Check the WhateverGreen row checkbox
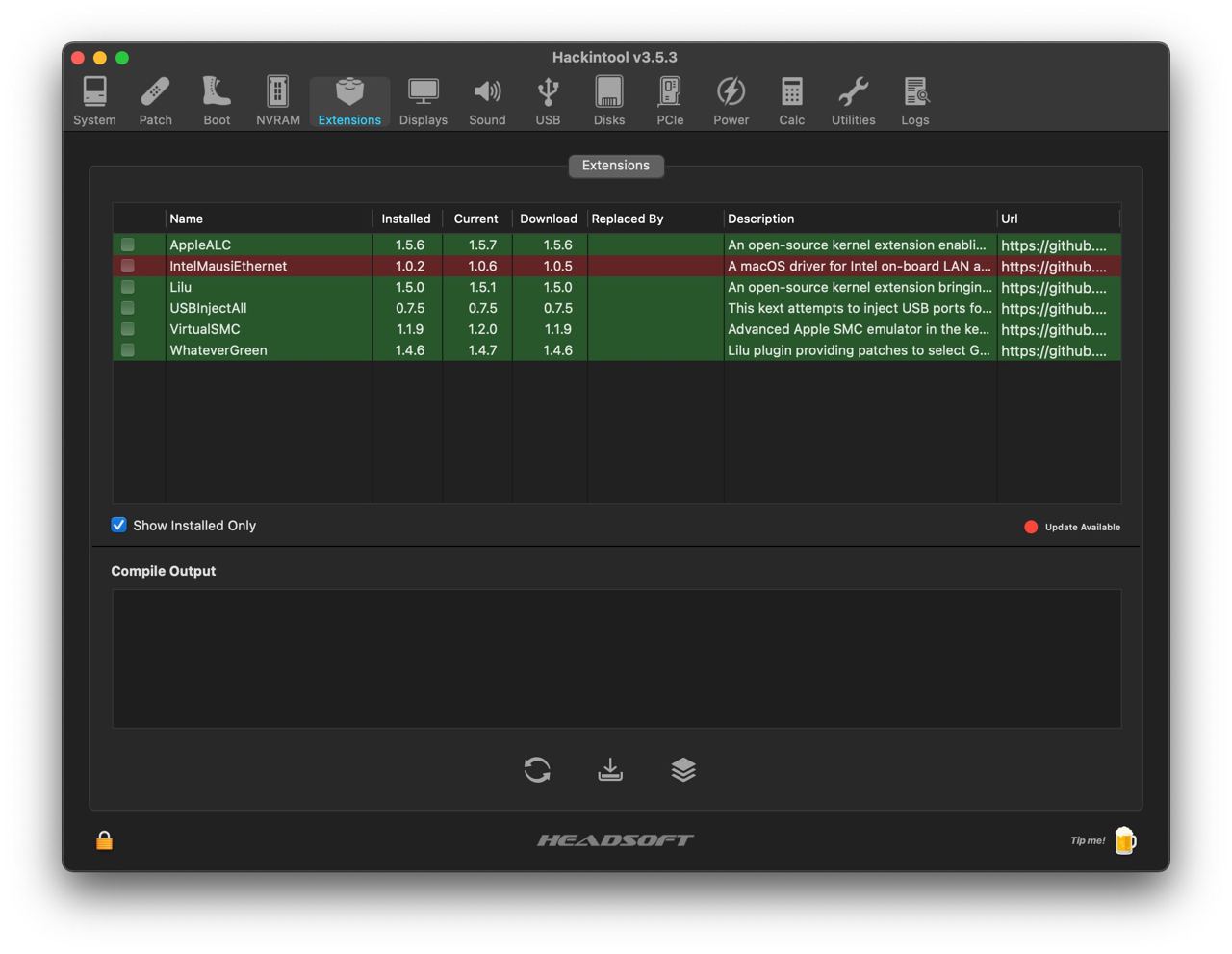Screen dimensions: 1232x954 (x=128, y=350)
